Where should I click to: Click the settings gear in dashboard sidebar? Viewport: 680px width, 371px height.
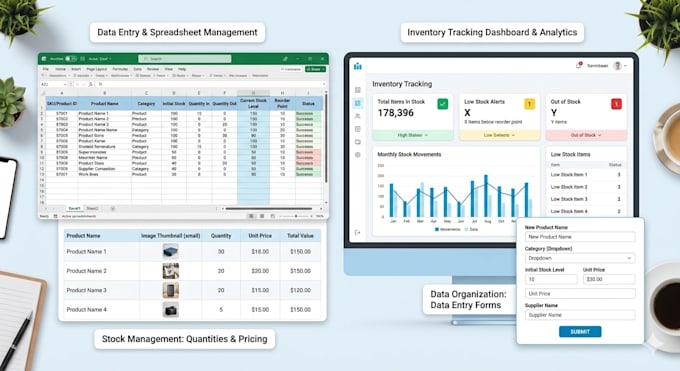click(x=357, y=154)
